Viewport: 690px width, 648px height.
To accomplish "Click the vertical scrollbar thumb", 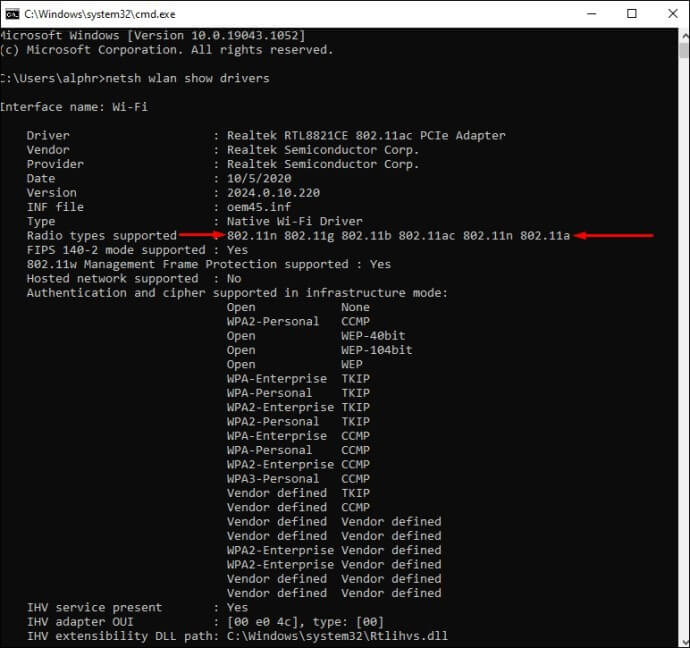I will [x=684, y=50].
